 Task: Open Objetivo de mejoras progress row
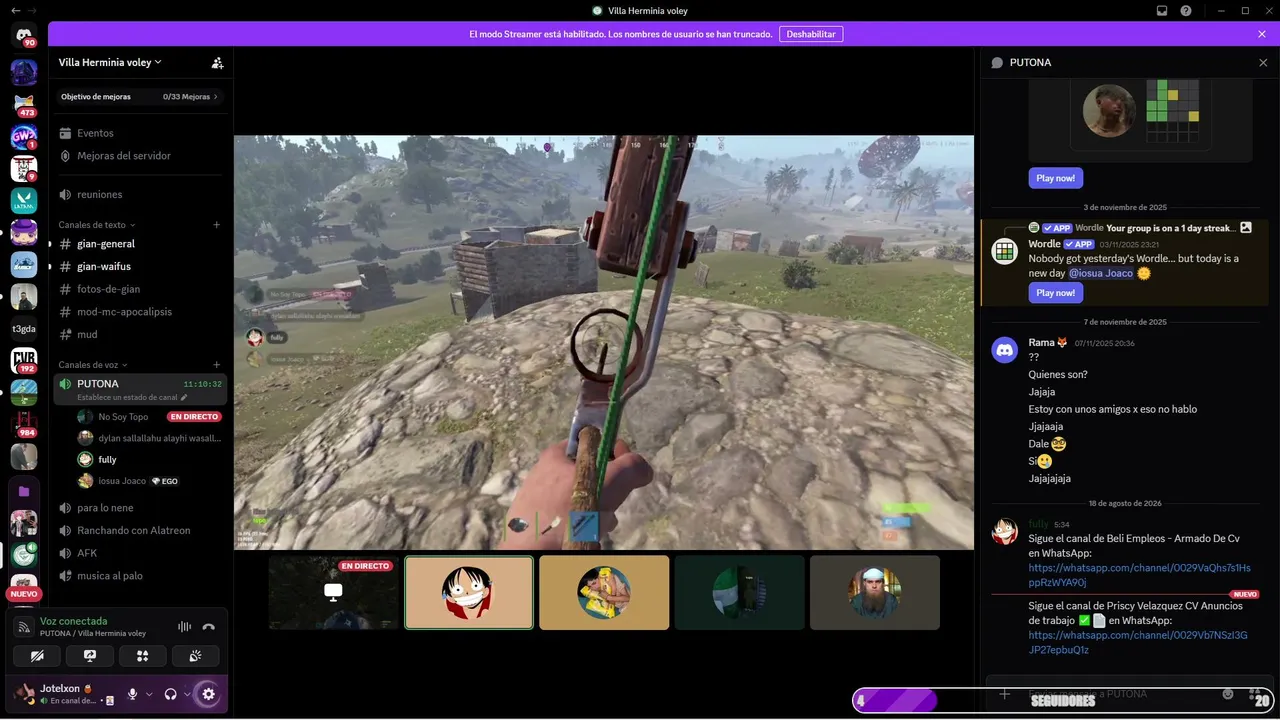pos(140,97)
